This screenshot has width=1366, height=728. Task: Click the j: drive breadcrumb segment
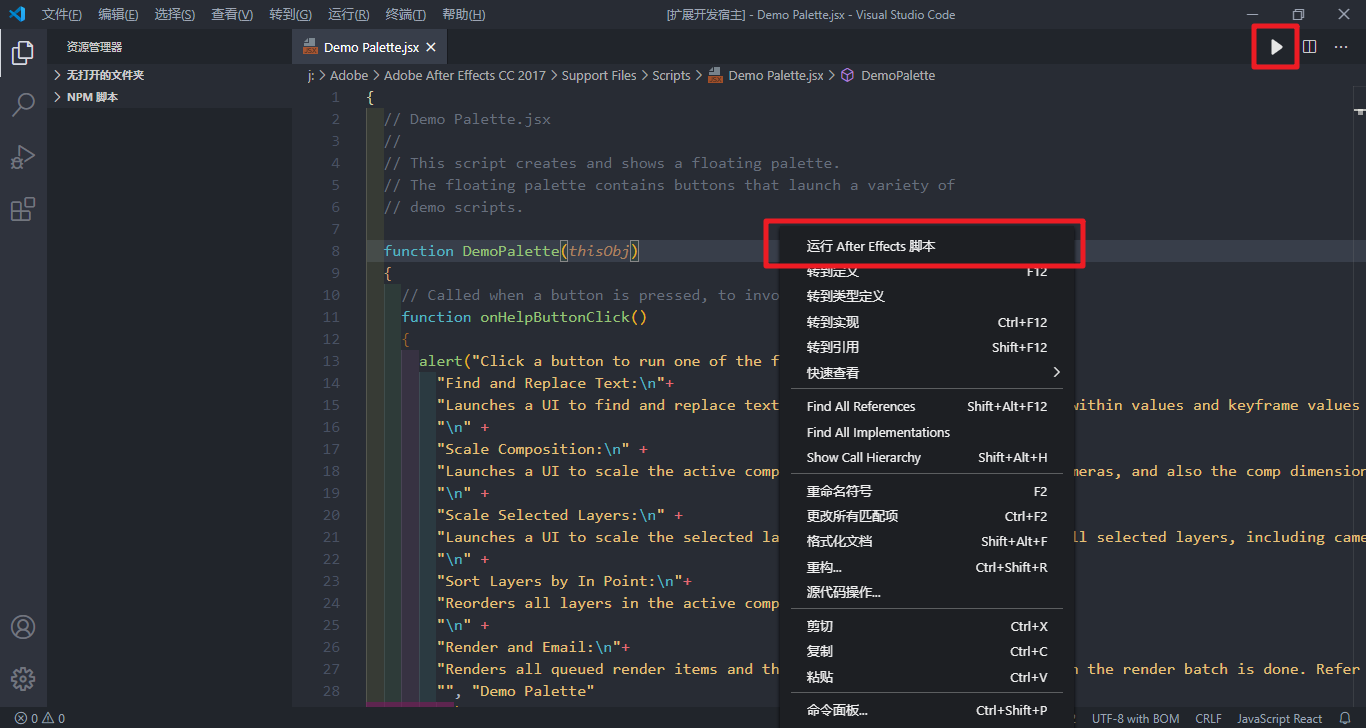coord(311,75)
